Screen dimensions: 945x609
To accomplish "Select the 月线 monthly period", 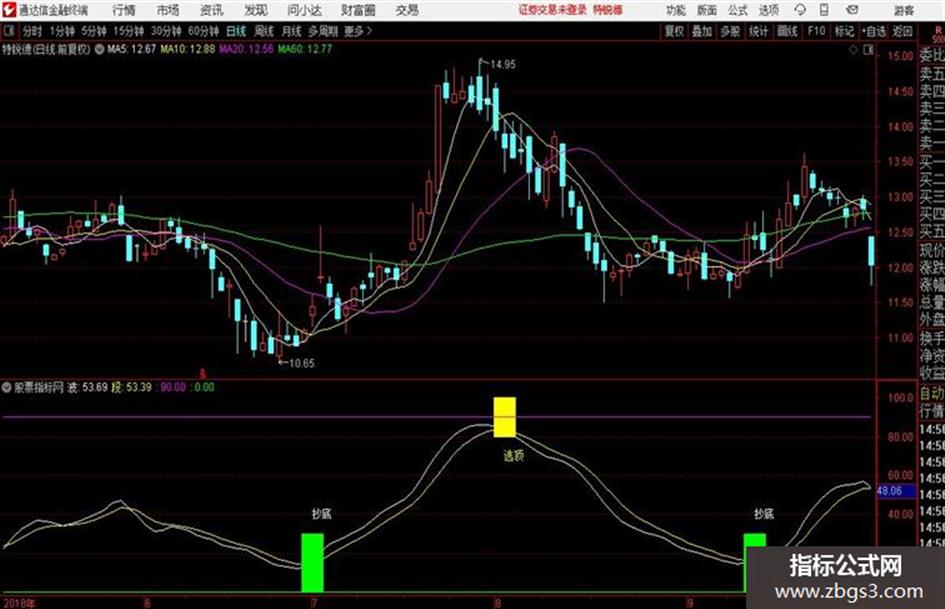I will (291, 31).
